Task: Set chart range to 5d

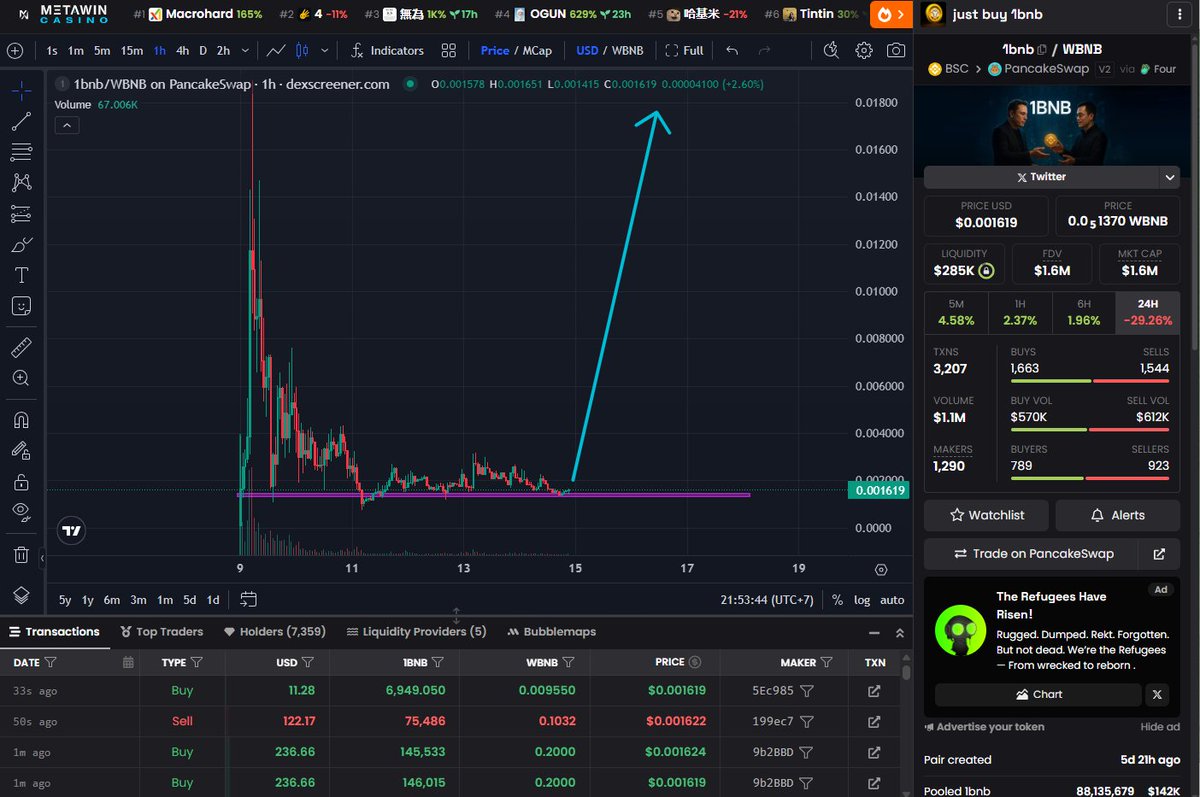Action: point(189,600)
